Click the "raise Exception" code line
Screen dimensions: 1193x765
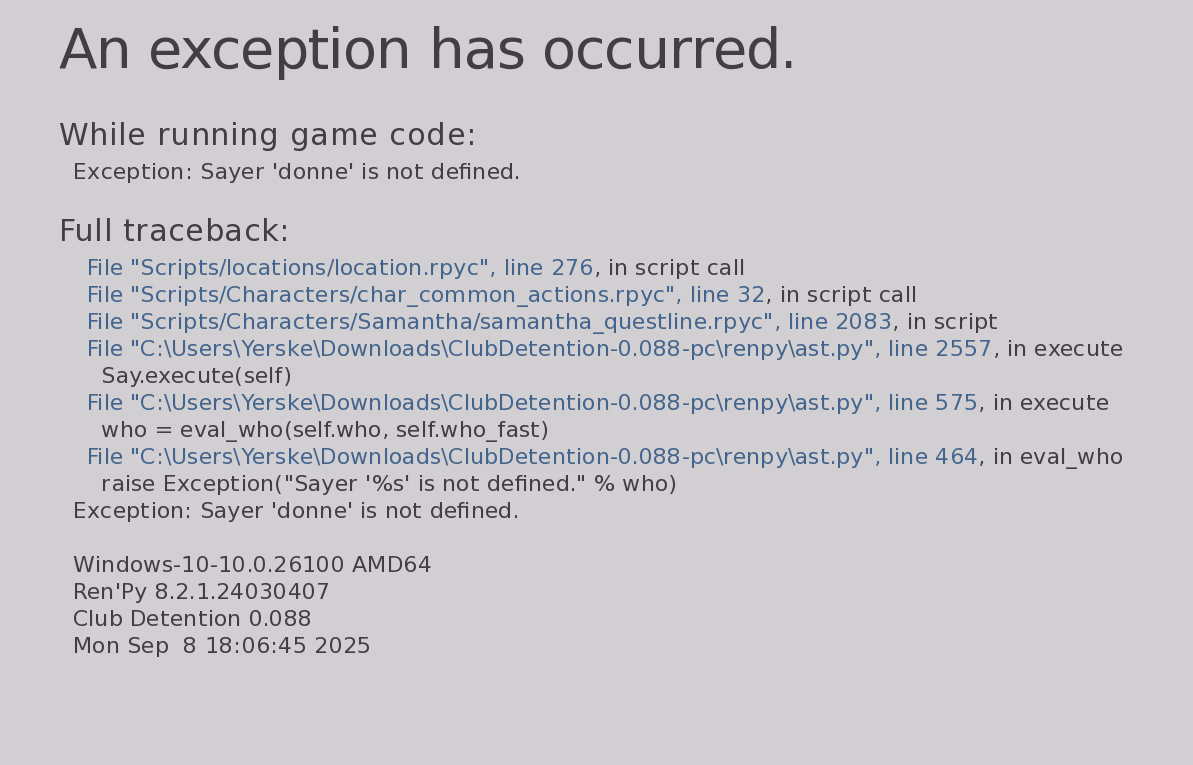coord(389,484)
